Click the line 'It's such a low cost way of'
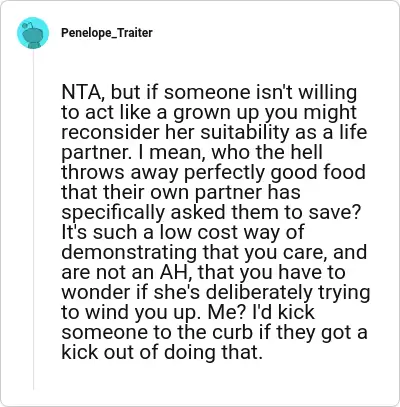The image size is (400, 407). click(x=183, y=232)
